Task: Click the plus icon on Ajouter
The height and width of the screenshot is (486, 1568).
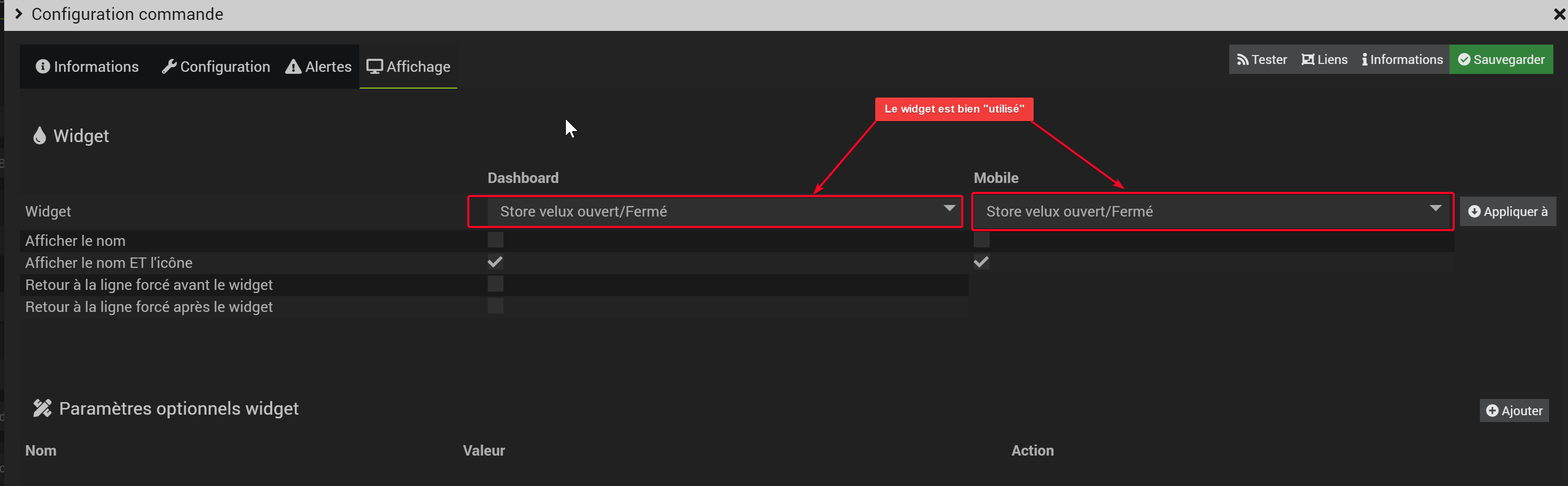Action: [x=1492, y=411]
